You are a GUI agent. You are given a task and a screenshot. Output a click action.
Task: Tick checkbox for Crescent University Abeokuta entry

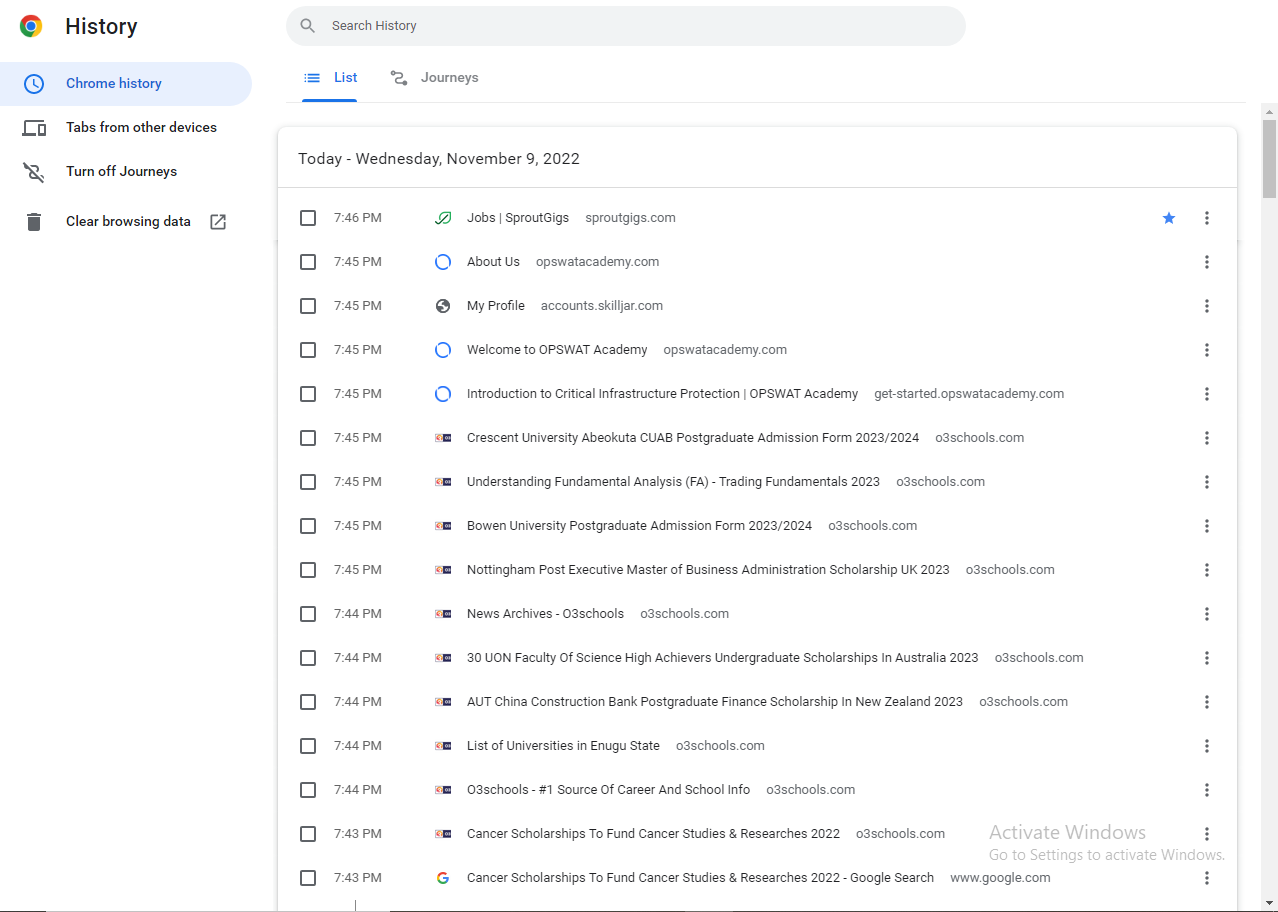coord(308,438)
